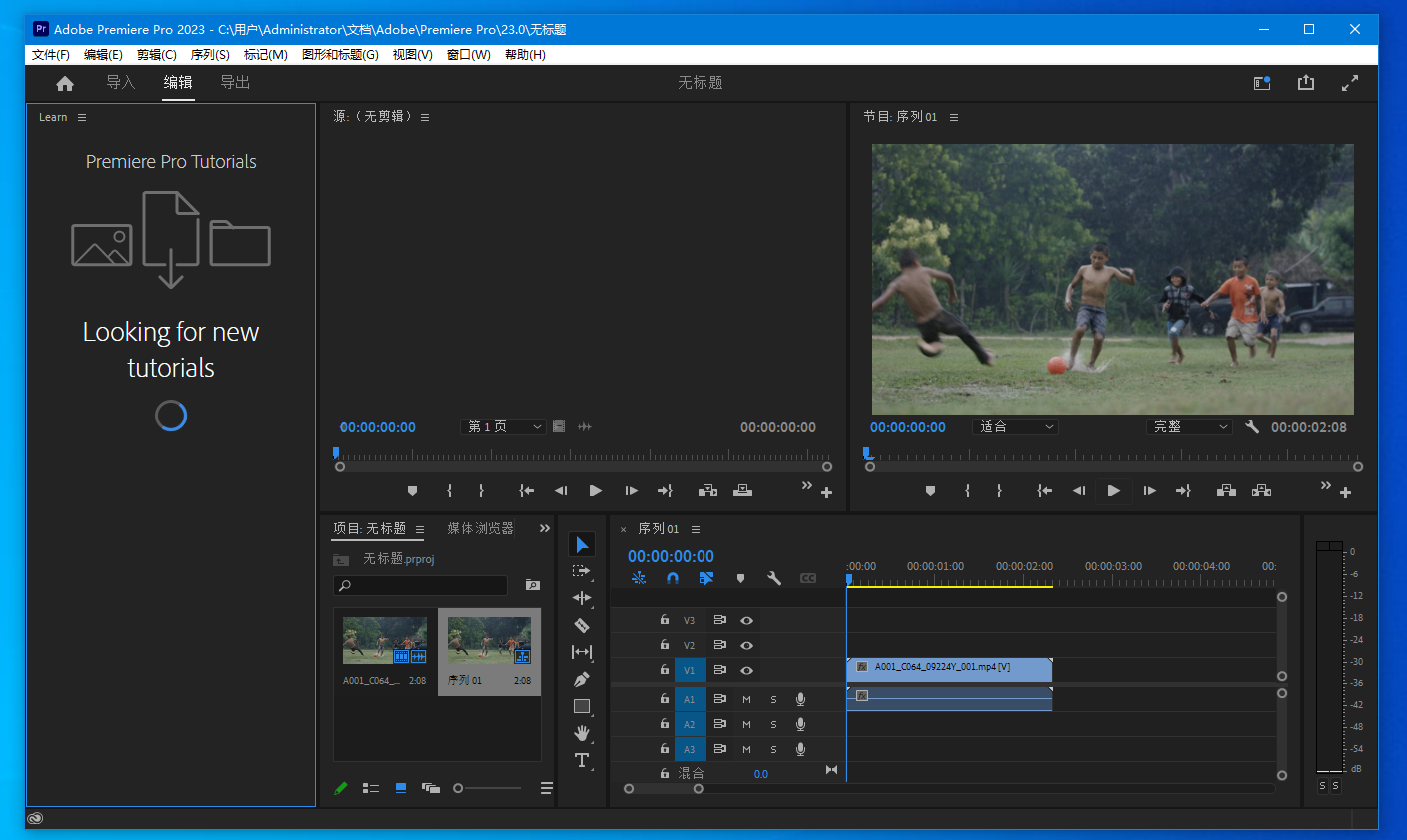Open Creative Cloud status icon
The width and height of the screenshot is (1407, 840).
[x=35, y=818]
